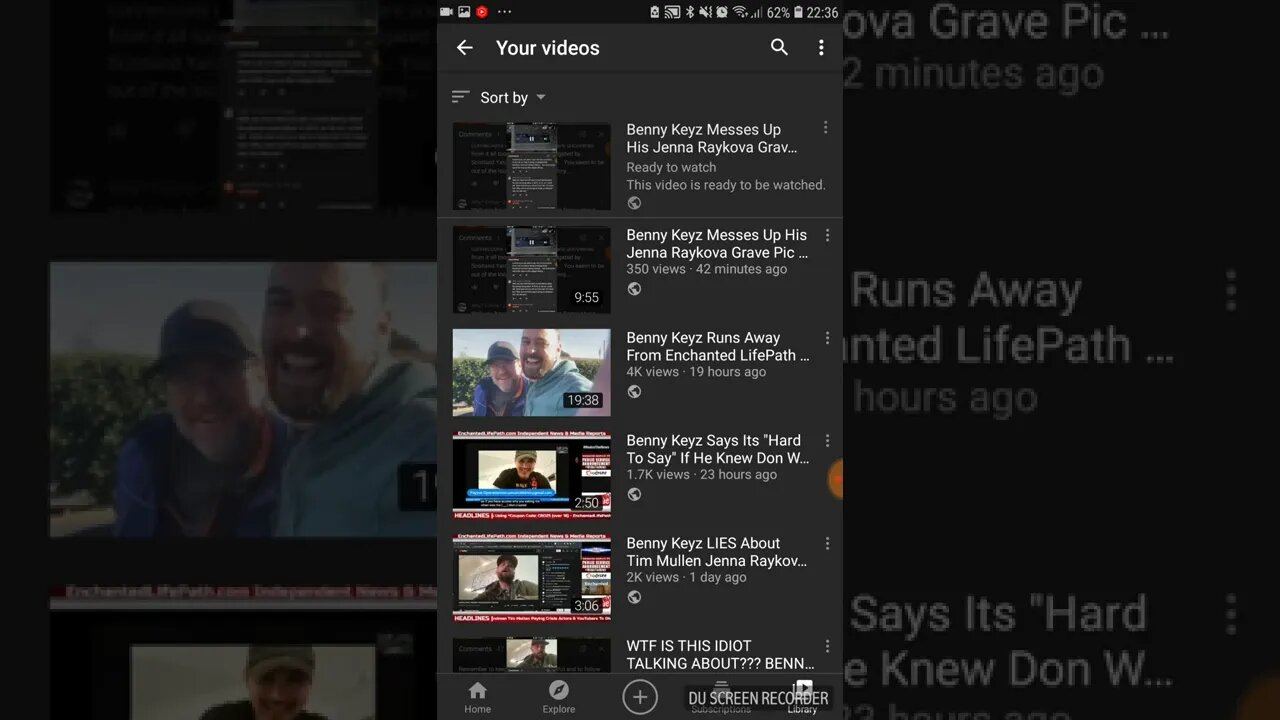Open options for the Ready to watch video
Viewport: 1280px width, 720px height.
click(825, 128)
